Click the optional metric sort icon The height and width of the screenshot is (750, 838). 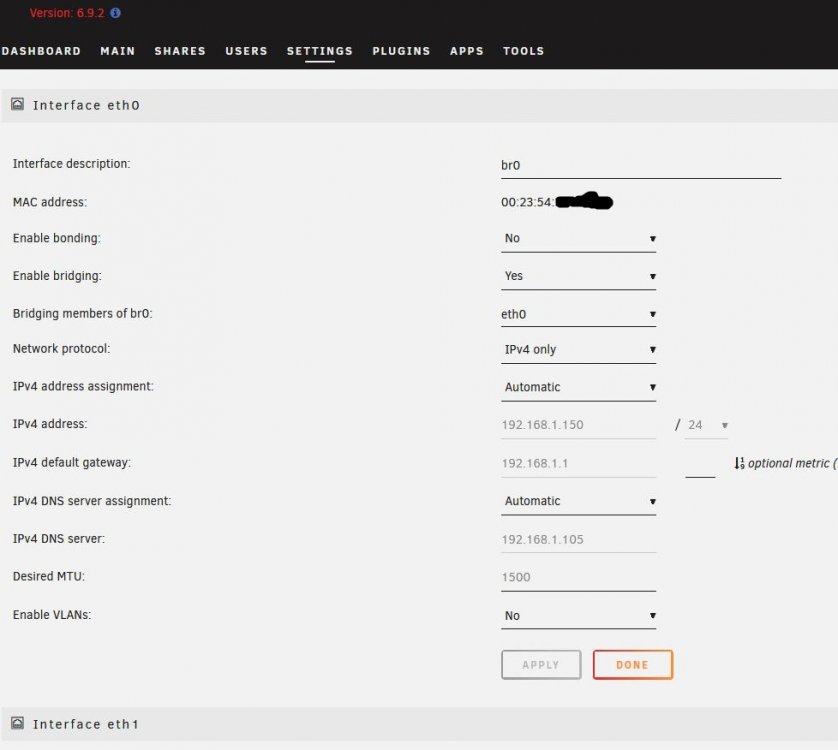739,463
